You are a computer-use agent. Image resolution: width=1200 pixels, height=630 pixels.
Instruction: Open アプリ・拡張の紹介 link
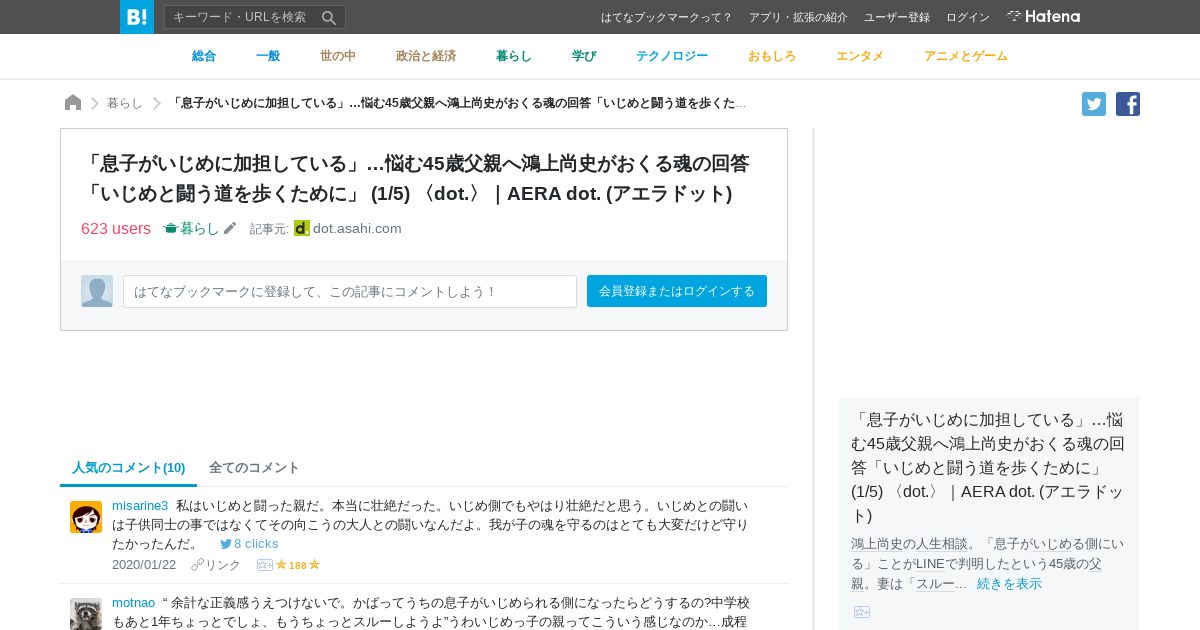(x=798, y=17)
